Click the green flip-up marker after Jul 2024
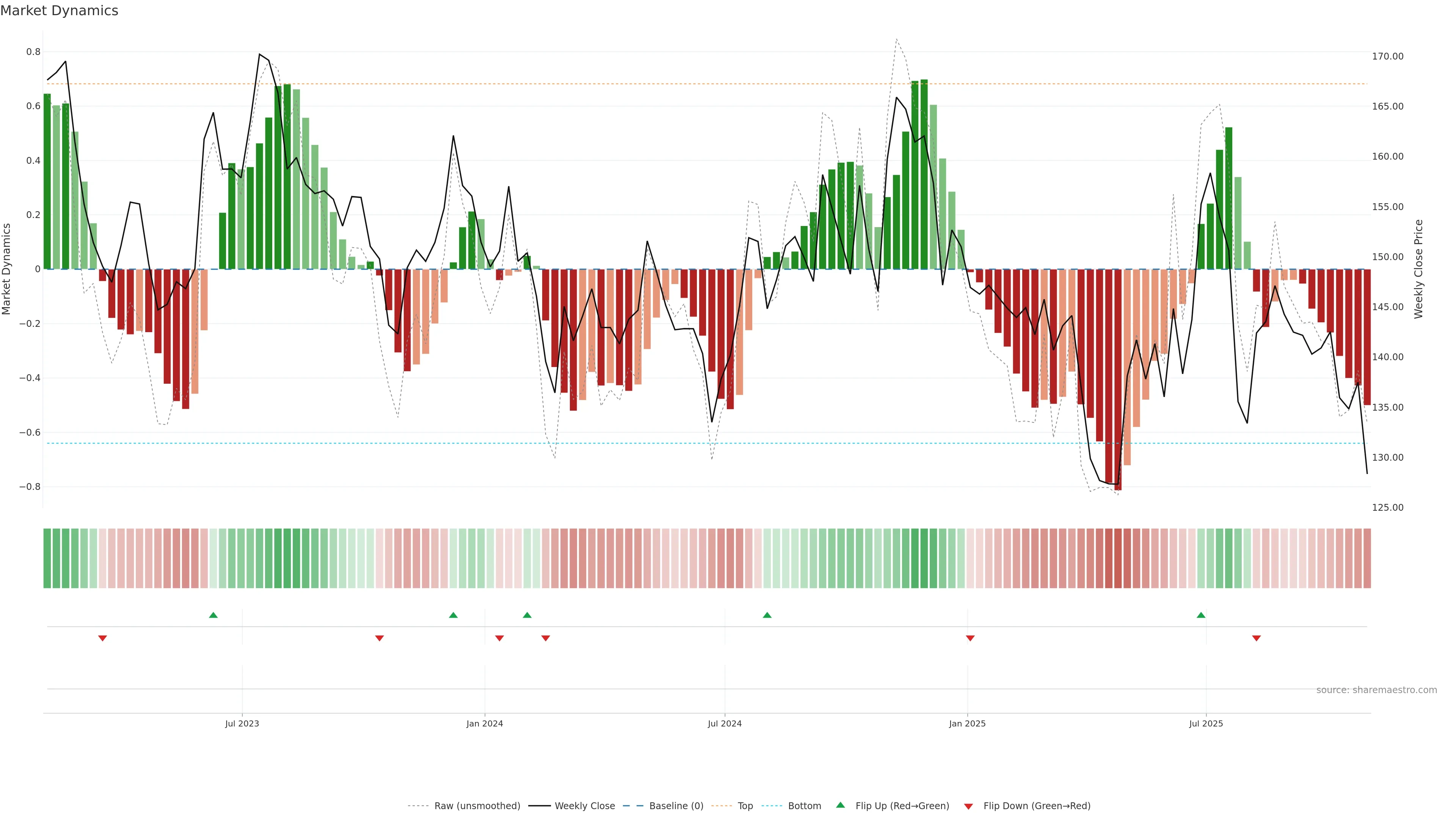Screen dimensions: 1456x819 coord(767,615)
